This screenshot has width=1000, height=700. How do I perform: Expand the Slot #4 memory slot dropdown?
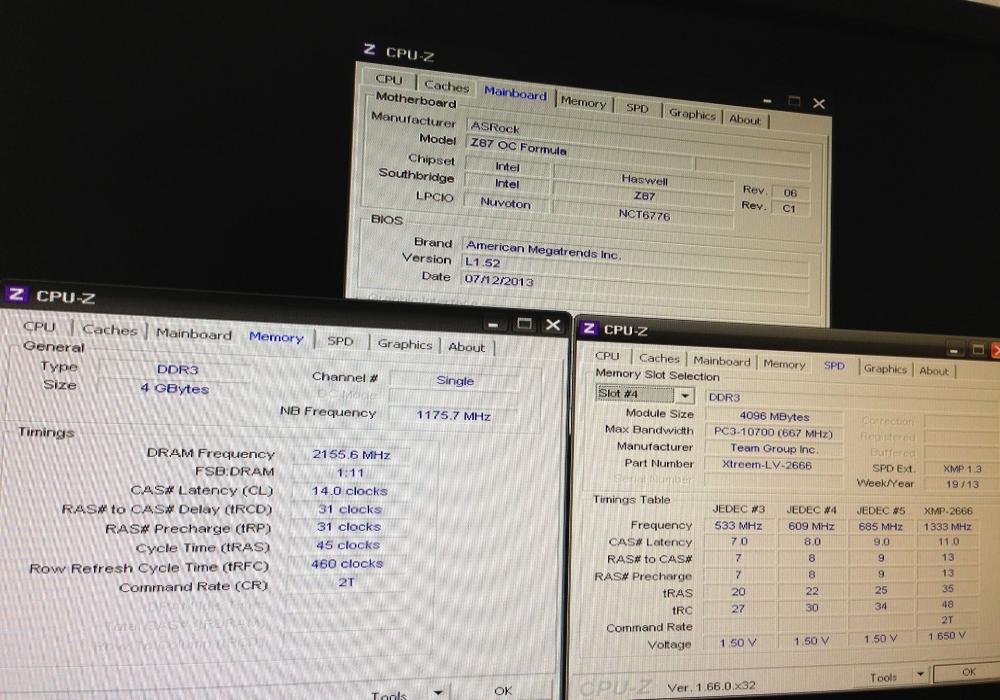(684, 395)
